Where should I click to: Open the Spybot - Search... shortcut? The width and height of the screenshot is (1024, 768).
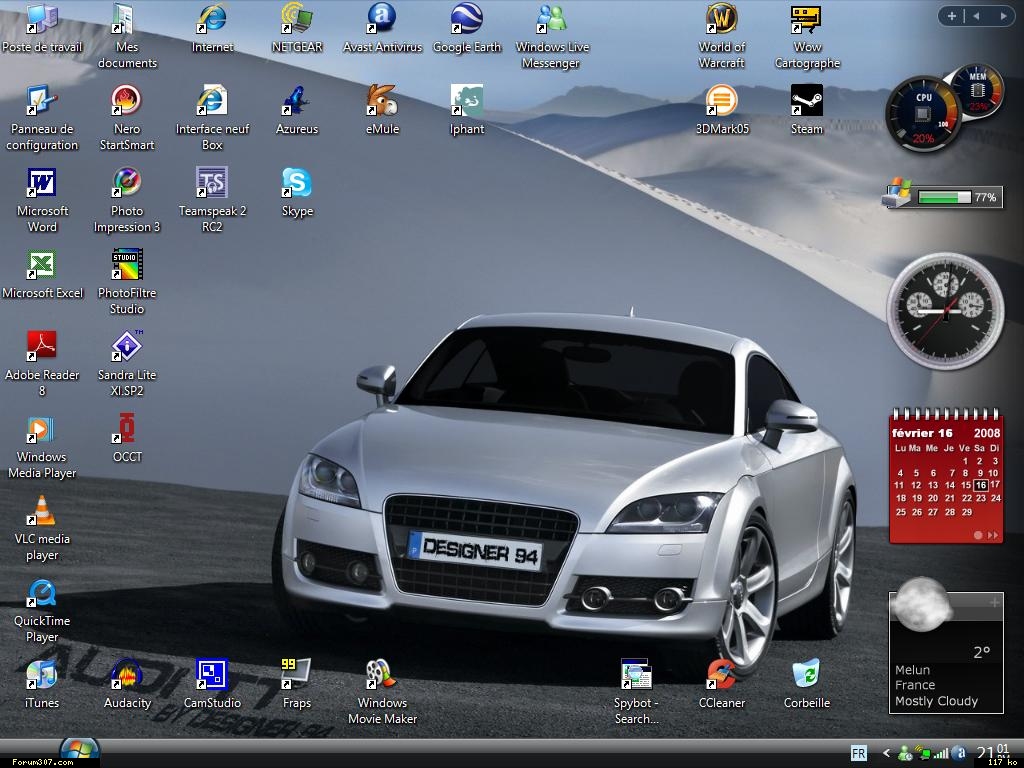[x=637, y=675]
